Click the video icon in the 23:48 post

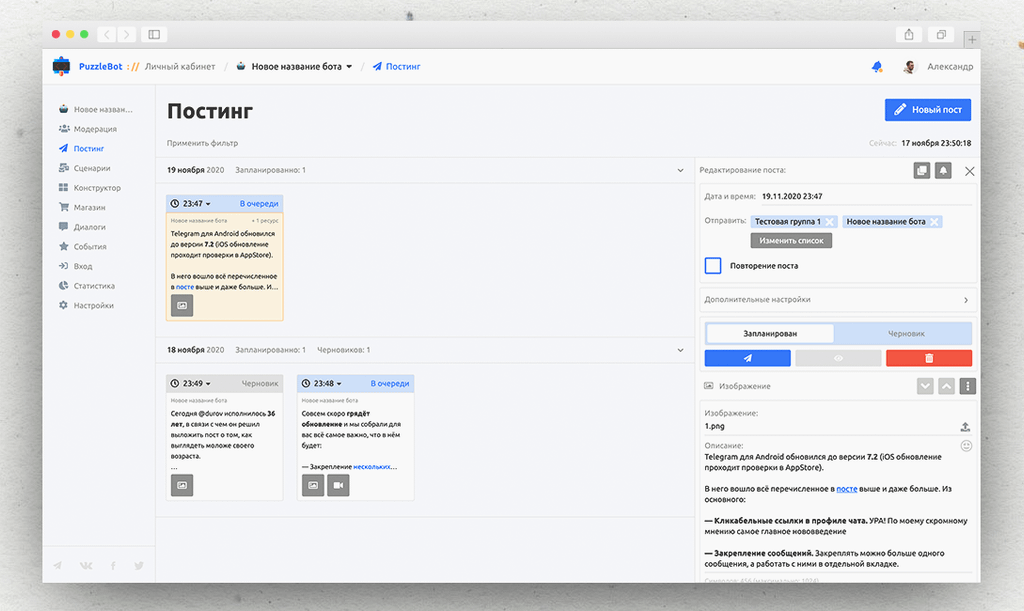pos(338,485)
